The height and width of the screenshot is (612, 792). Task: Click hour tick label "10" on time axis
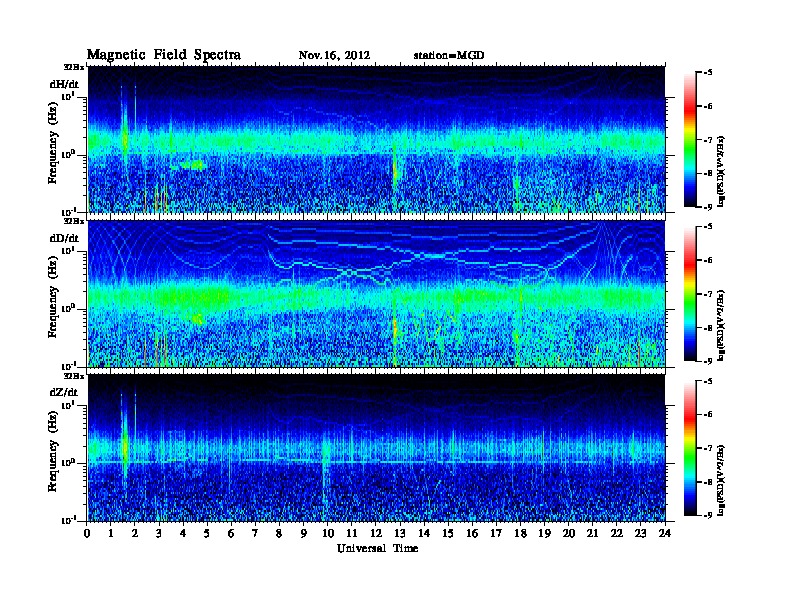pyautogui.click(x=328, y=533)
